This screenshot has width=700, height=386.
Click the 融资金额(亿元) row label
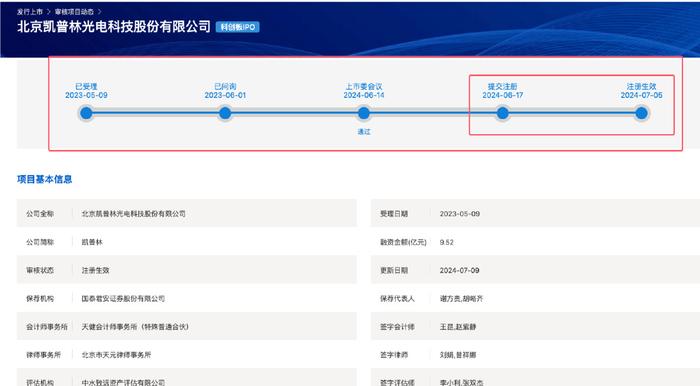click(x=403, y=242)
